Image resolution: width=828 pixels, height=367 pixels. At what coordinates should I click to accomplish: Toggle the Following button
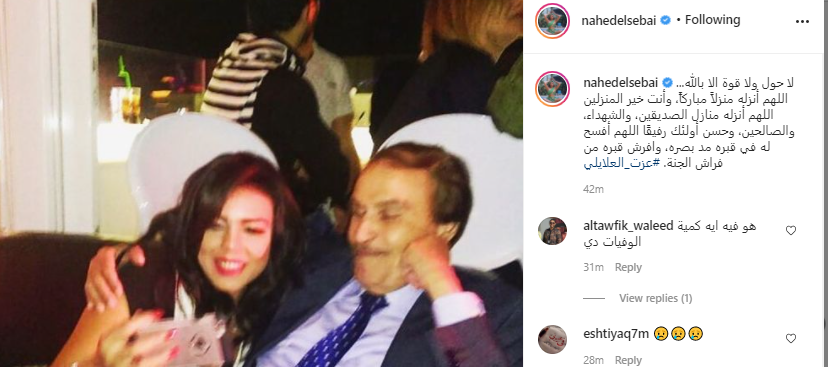(x=712, y=20)
